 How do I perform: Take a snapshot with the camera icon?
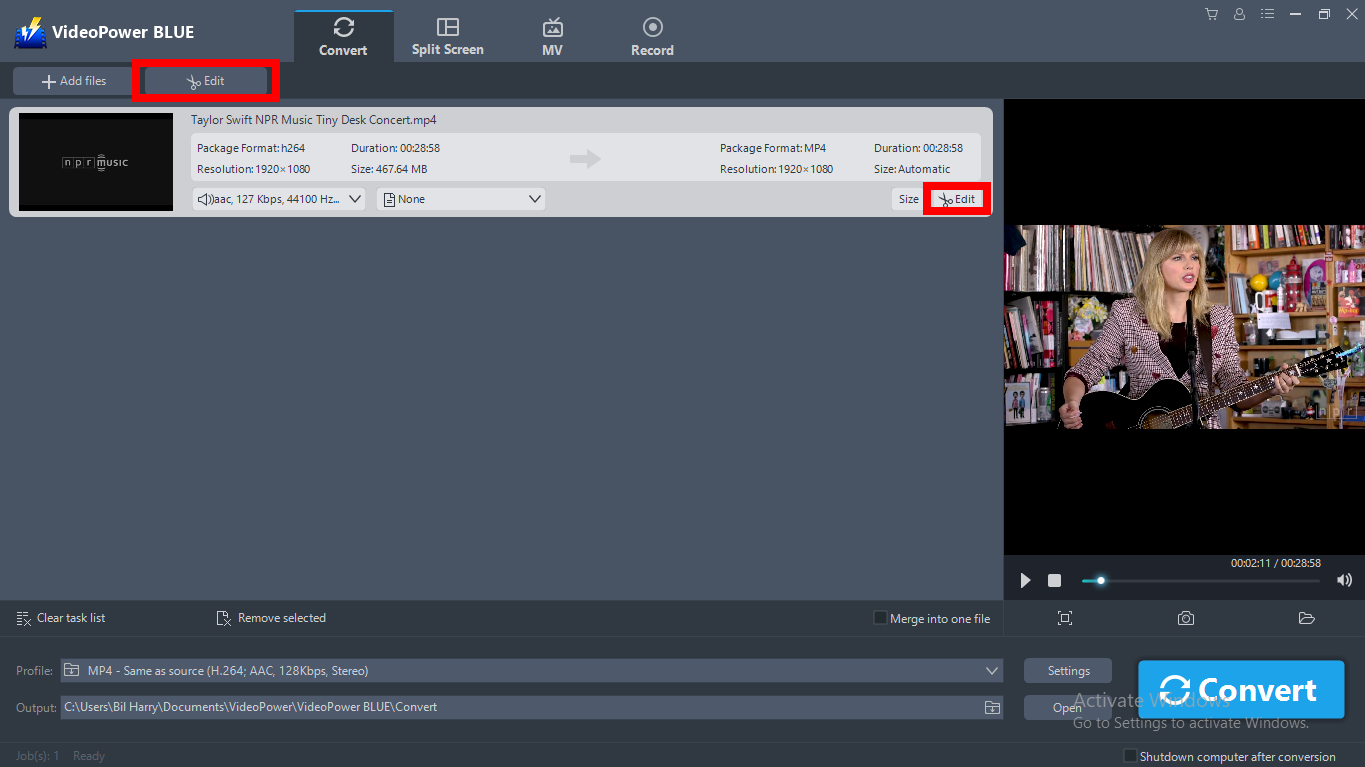point(1186,618)
